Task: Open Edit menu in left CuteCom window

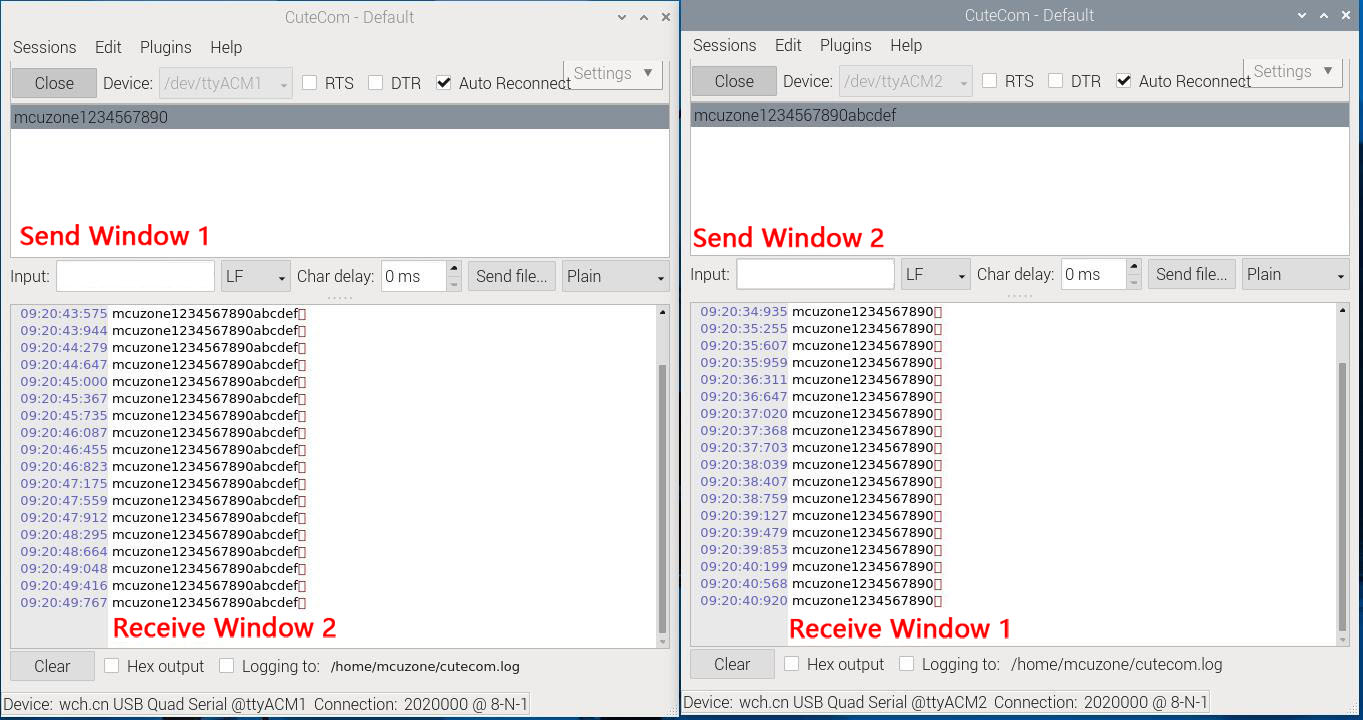Action: pyautogui.click(x=108, y=47)
